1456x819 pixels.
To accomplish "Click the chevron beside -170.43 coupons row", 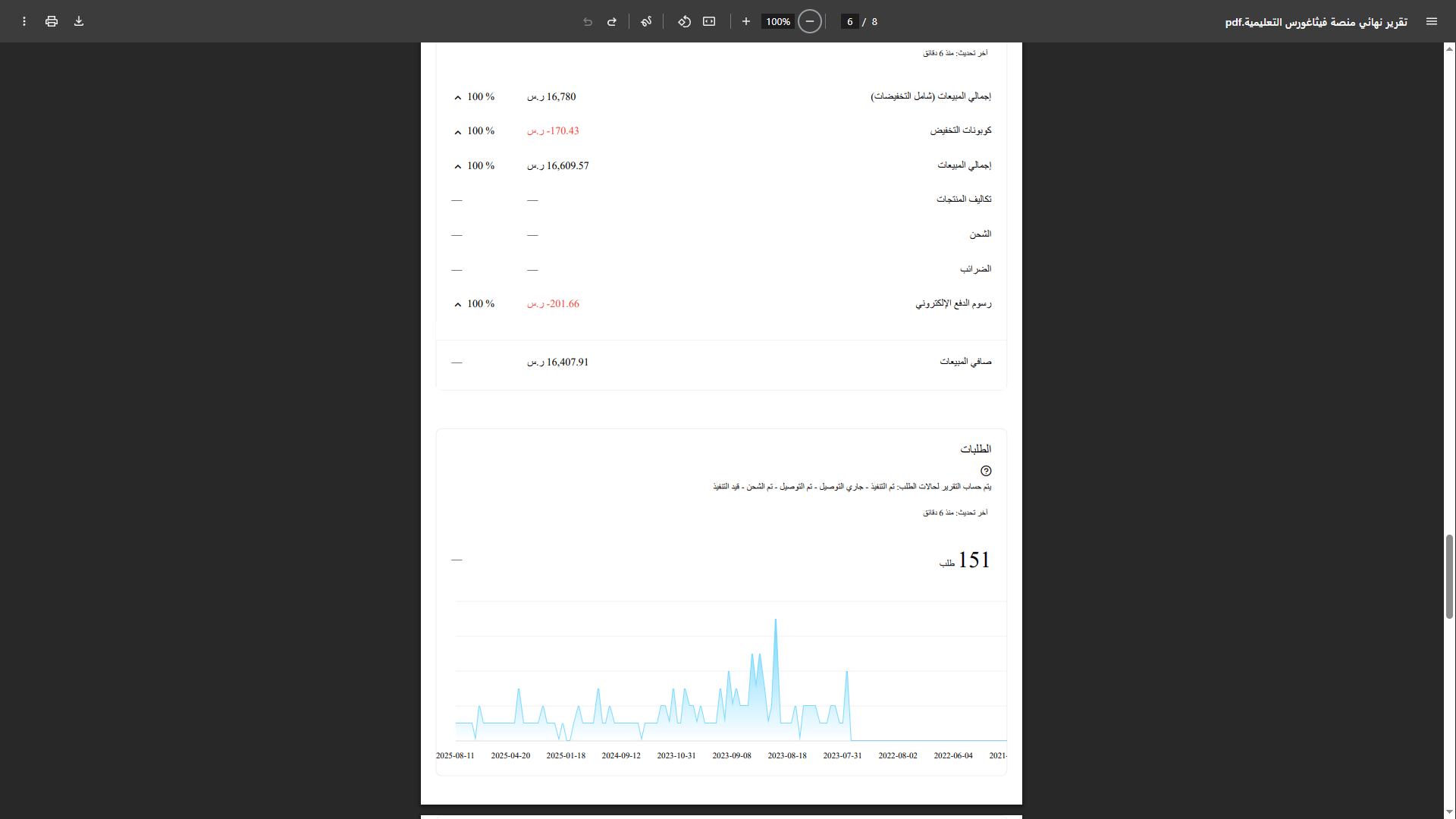I will pyautogui.click(x=458, y=132).
